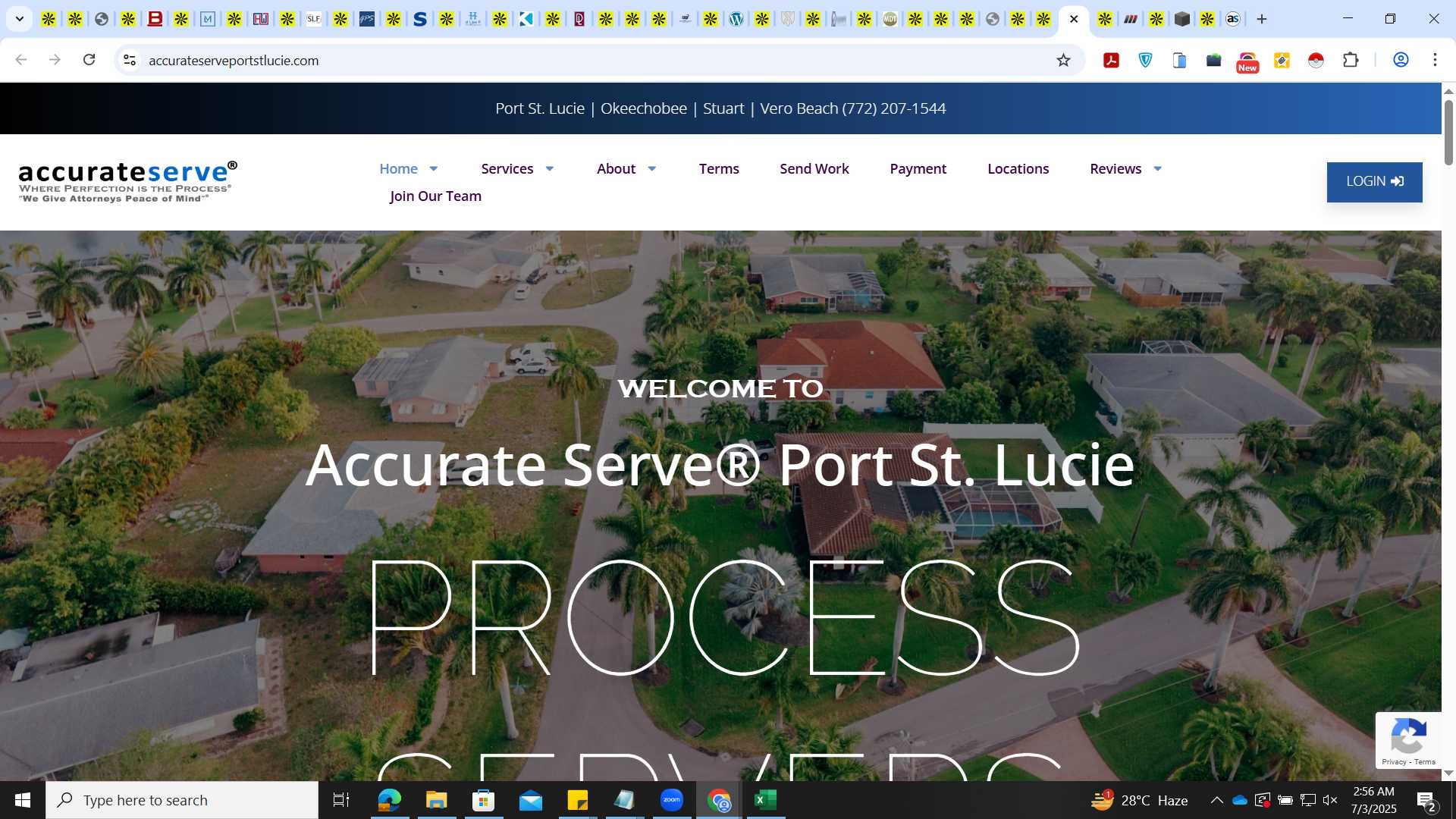This screenshot has height=819, width=1456.
Task: Open Join Our Team link
Action: pos(435,196)
